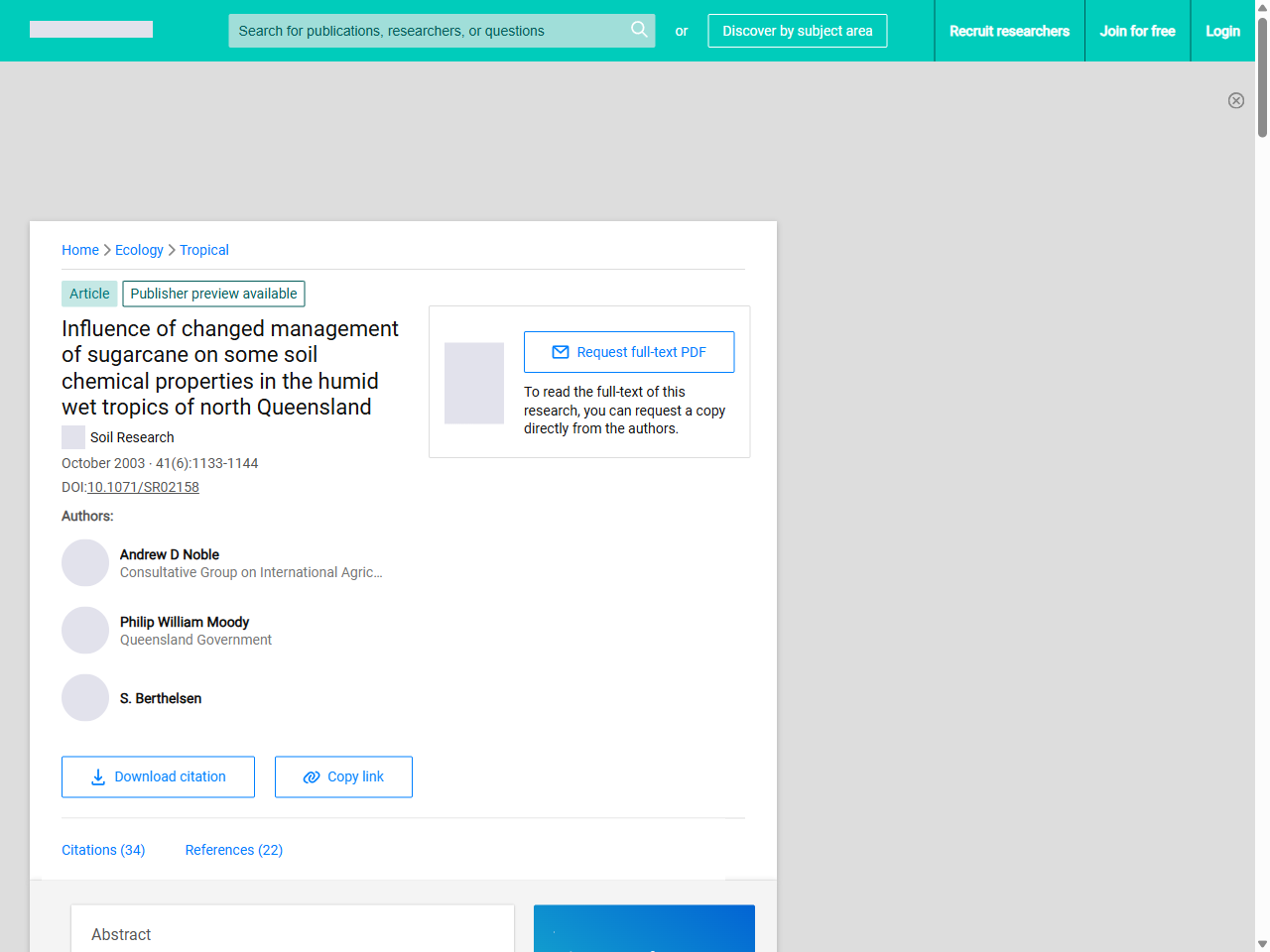Copy link to this article
The height and width of the screenshot is (952, 1270).
tap(343, 776)
